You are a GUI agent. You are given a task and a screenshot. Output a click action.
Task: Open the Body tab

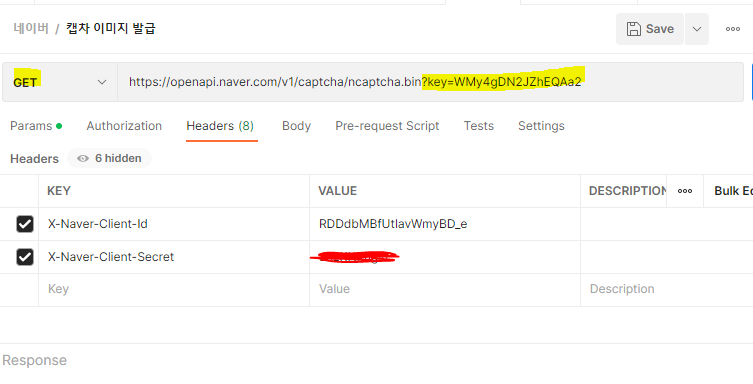click(296, 126)
